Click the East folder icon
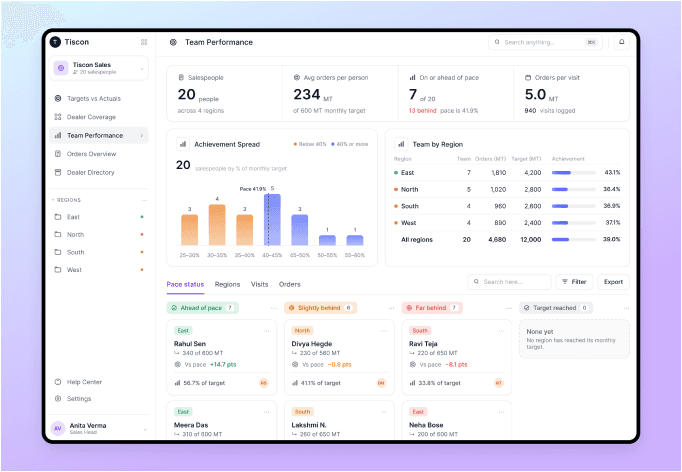682x472 pixels. [58, 217]
